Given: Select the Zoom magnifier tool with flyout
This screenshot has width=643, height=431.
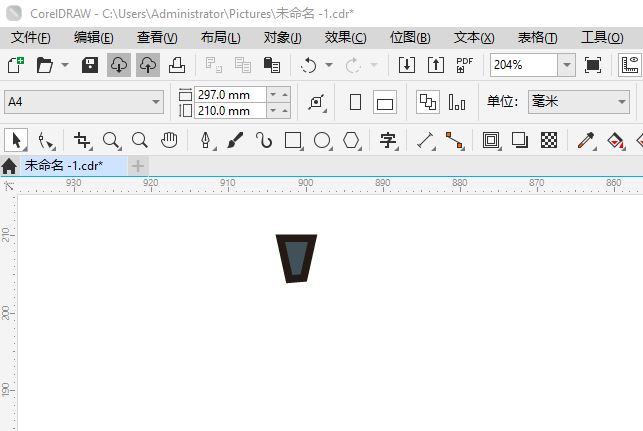Looking at the screenshot, I should 112,140.
